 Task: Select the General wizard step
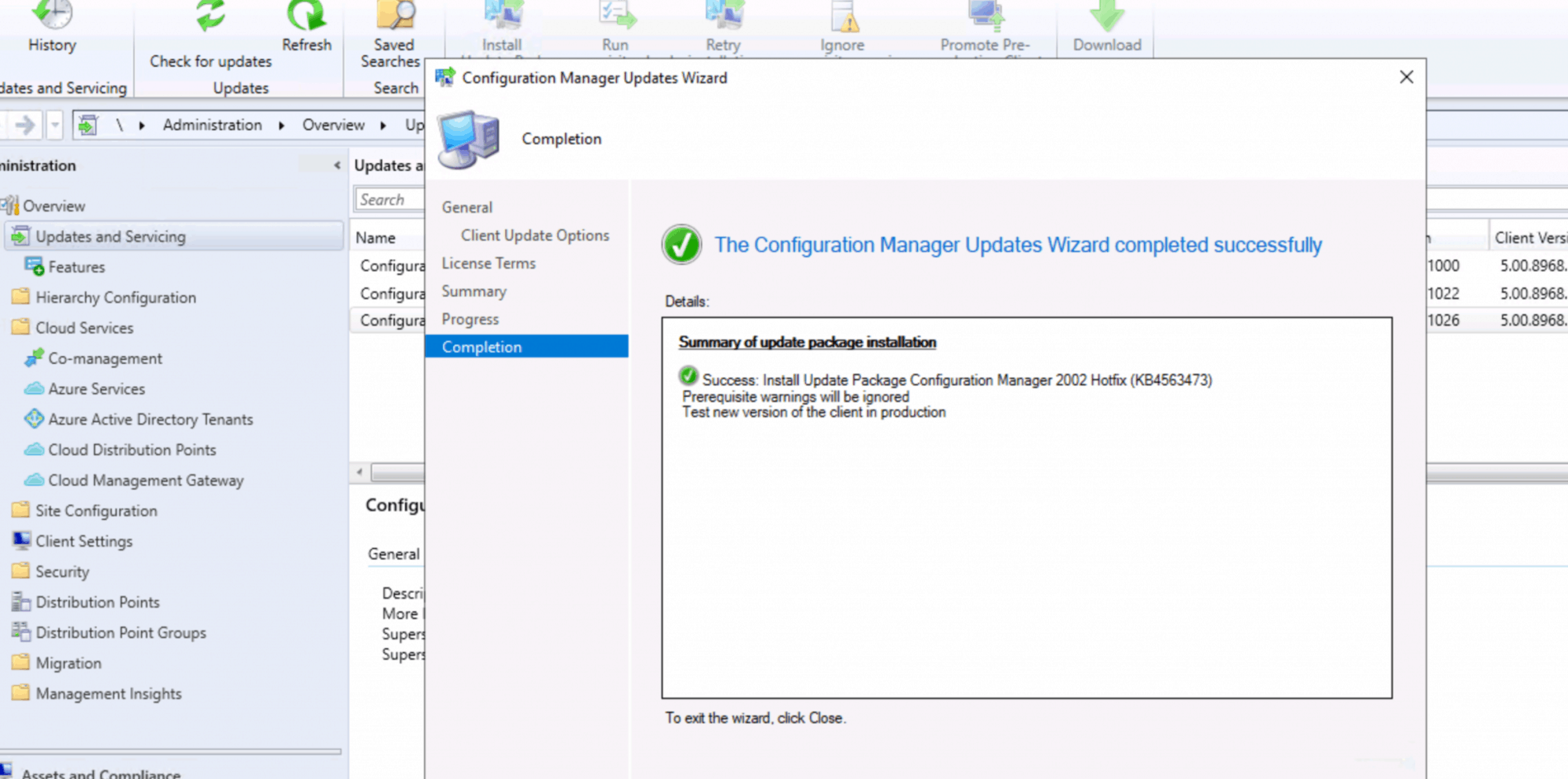tap(467, 207)
